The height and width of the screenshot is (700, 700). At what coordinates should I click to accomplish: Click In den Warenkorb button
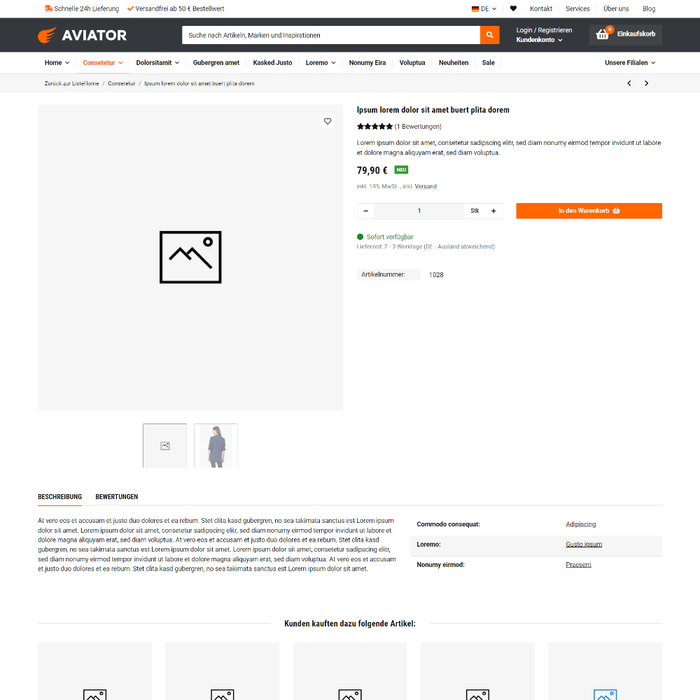coord(588,211)
